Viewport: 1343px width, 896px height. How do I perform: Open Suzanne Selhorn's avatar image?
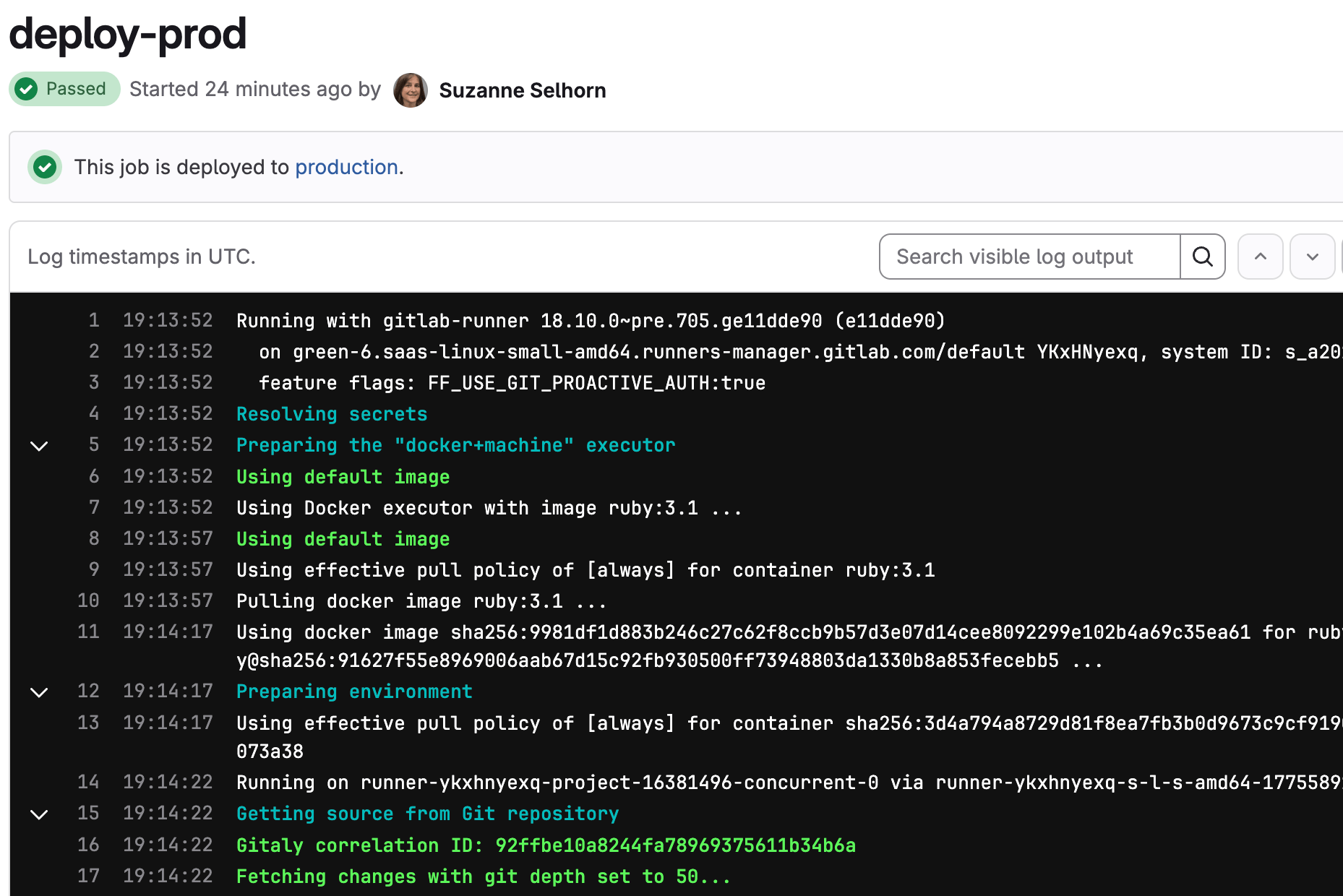410,90
